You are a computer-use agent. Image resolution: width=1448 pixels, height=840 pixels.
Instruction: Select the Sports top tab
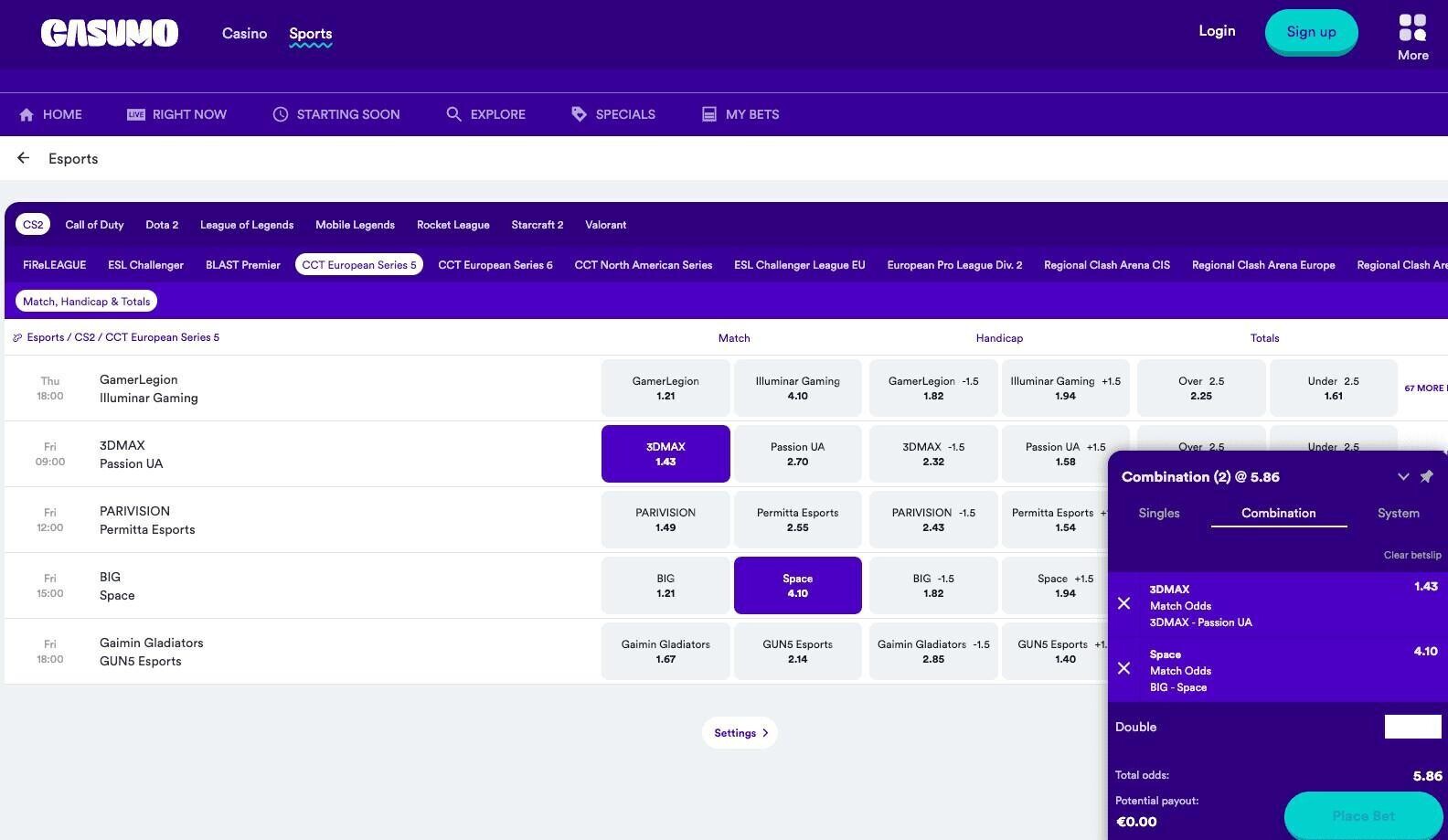tap(311, 34)
